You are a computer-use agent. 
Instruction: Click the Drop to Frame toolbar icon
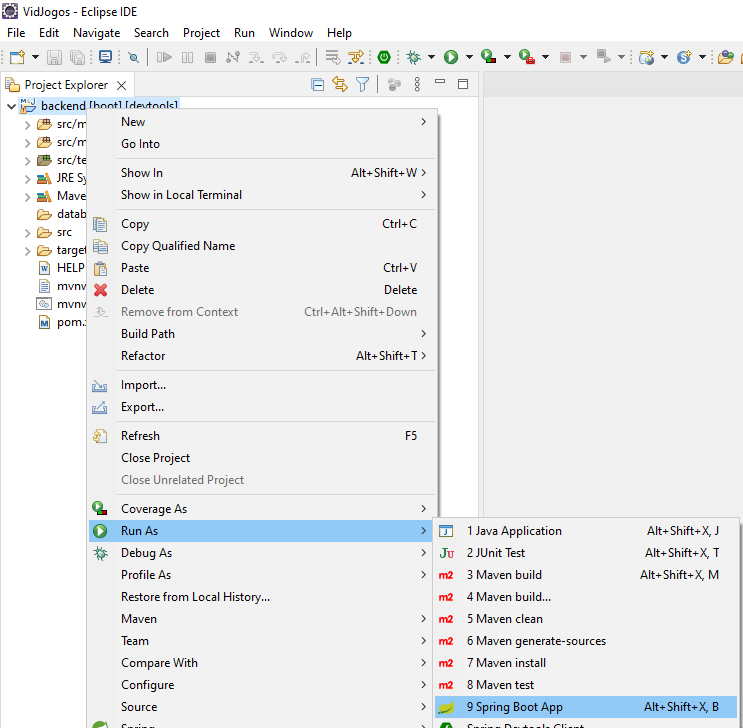[333, 57]
